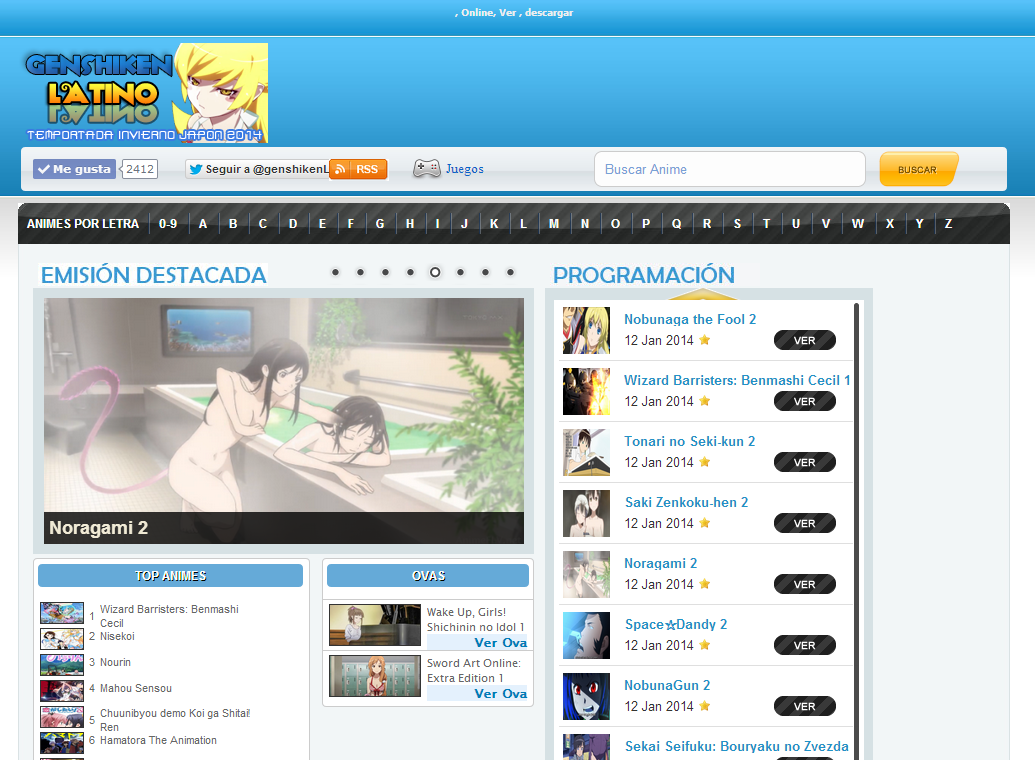Click VER for Tonari no Seki-kun 2

(805, 462)
